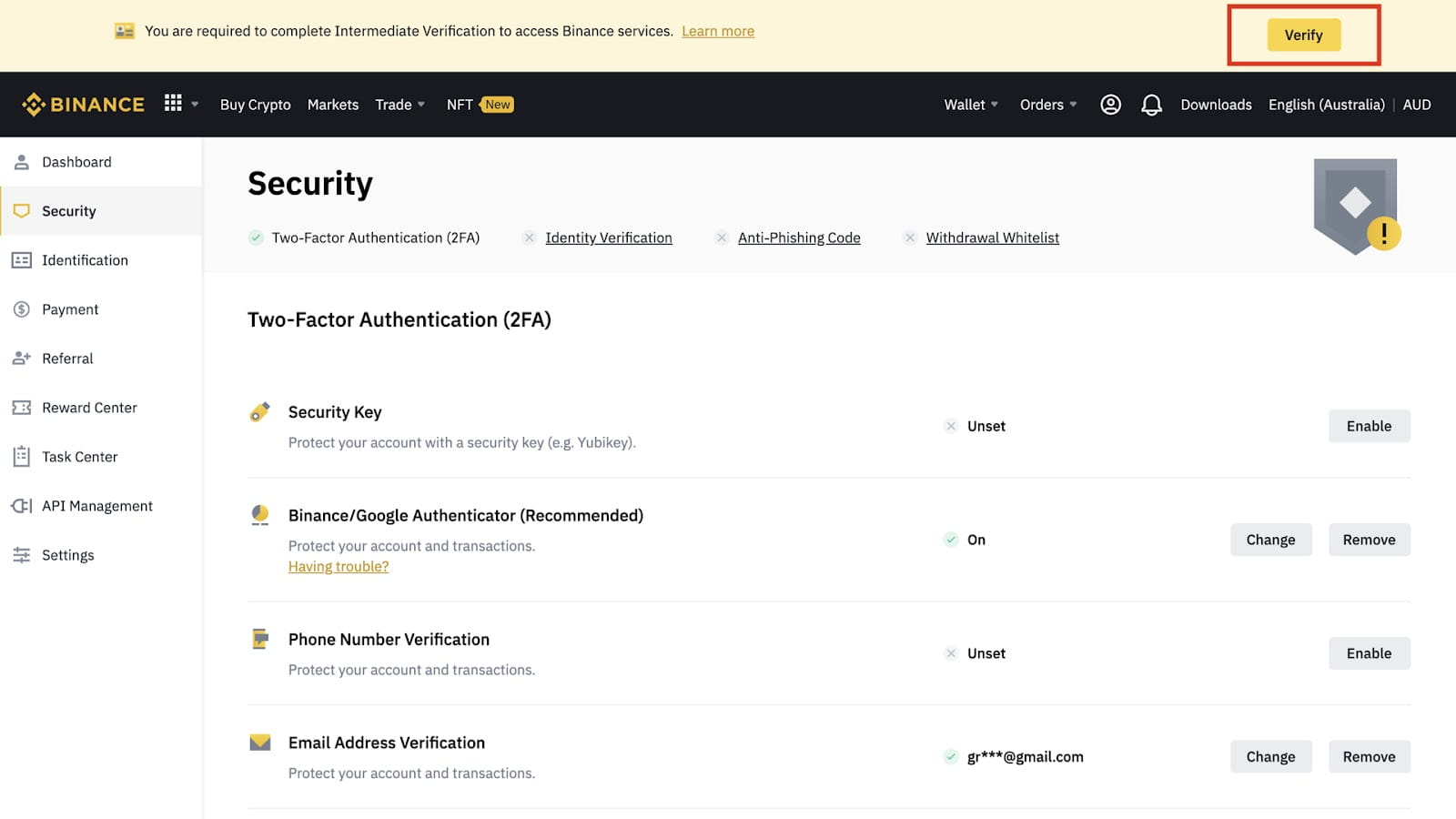Viewport: 1456px width, 819px height.
Task: Go to Markets
Action: (333, 105)
